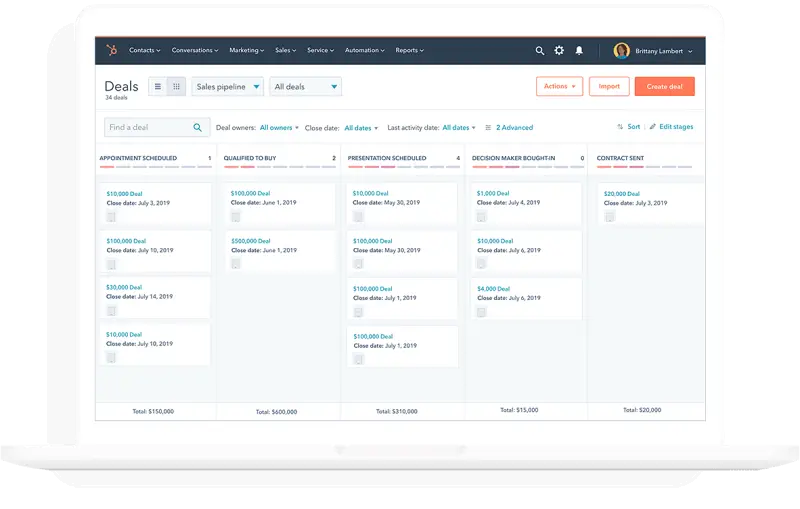
Task: Click magnifier icon in Find a deal box
Action: pos(197,128)
